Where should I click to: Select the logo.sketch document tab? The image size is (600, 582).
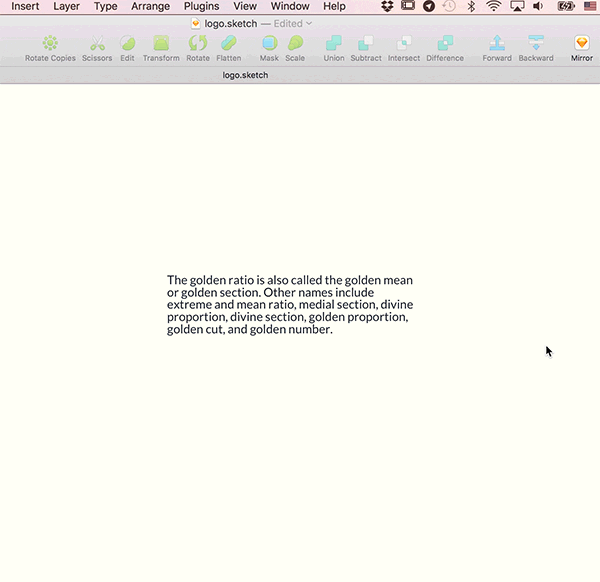[245, 75]
